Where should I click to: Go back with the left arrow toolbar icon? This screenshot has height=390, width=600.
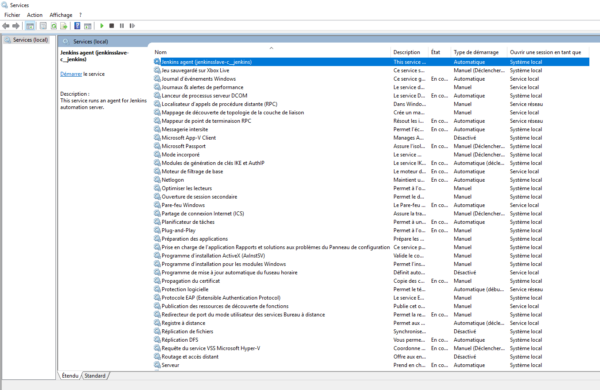click(x=6, y=26)
